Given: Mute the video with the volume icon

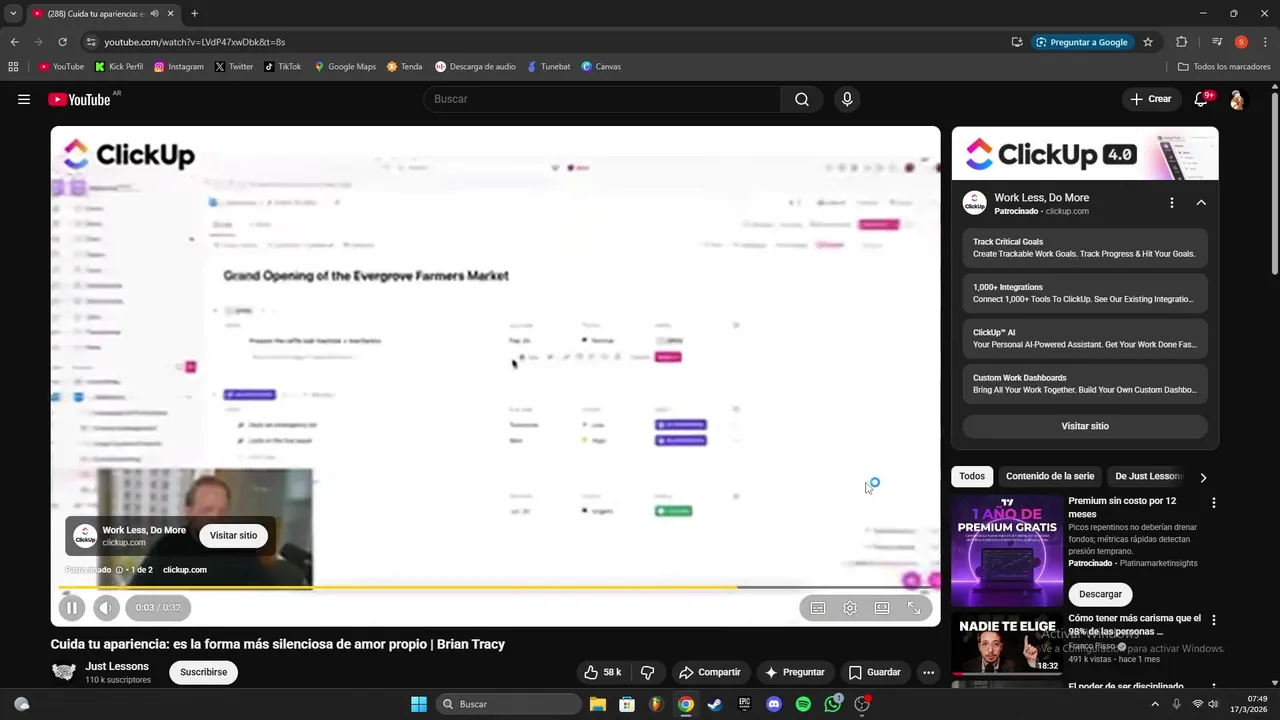Looking at the screenshot, I should (x=106, y=607).
